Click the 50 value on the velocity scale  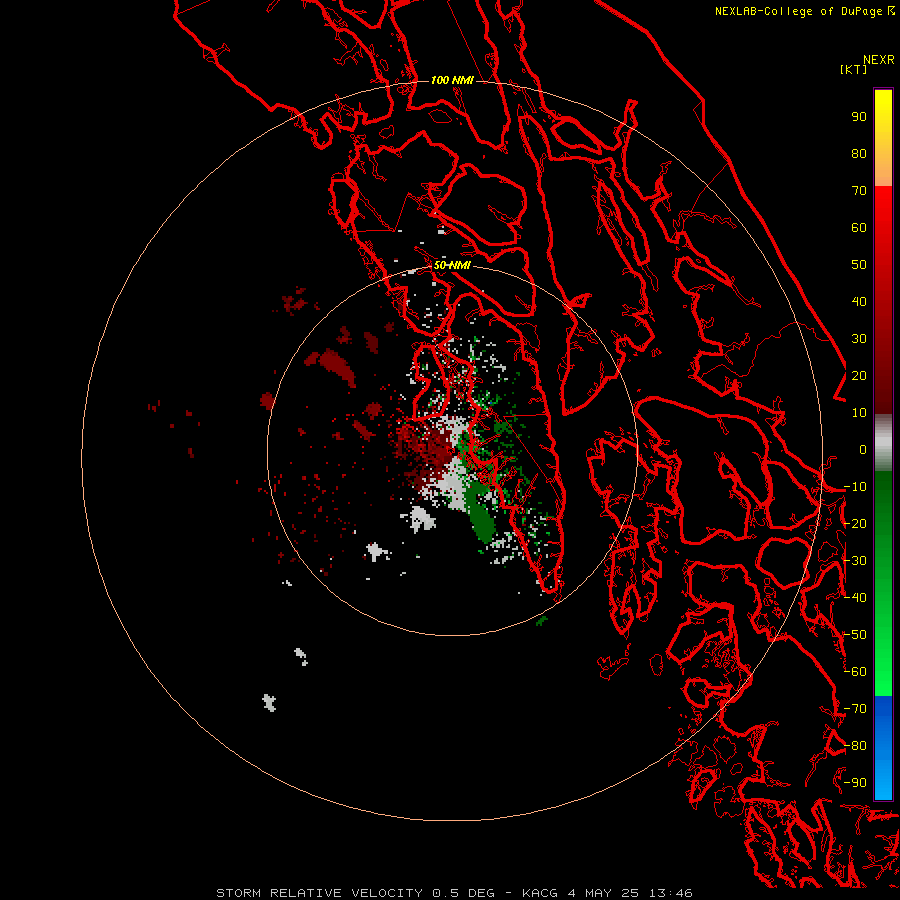pos(859,265)
